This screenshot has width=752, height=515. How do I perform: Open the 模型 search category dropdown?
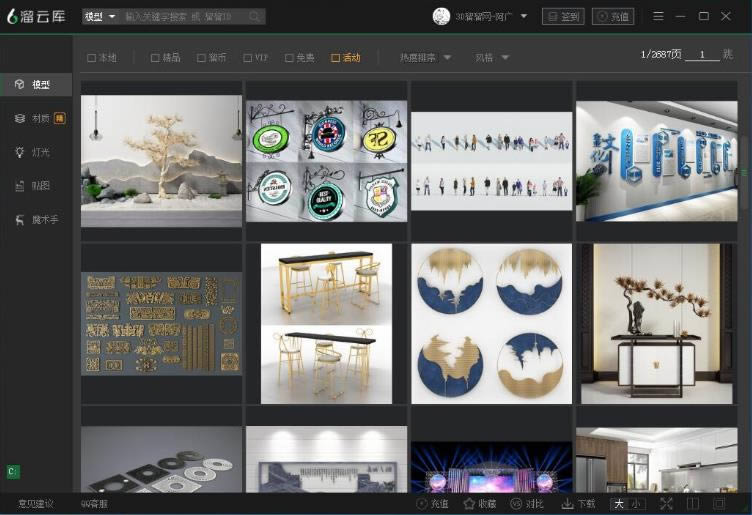100,17
